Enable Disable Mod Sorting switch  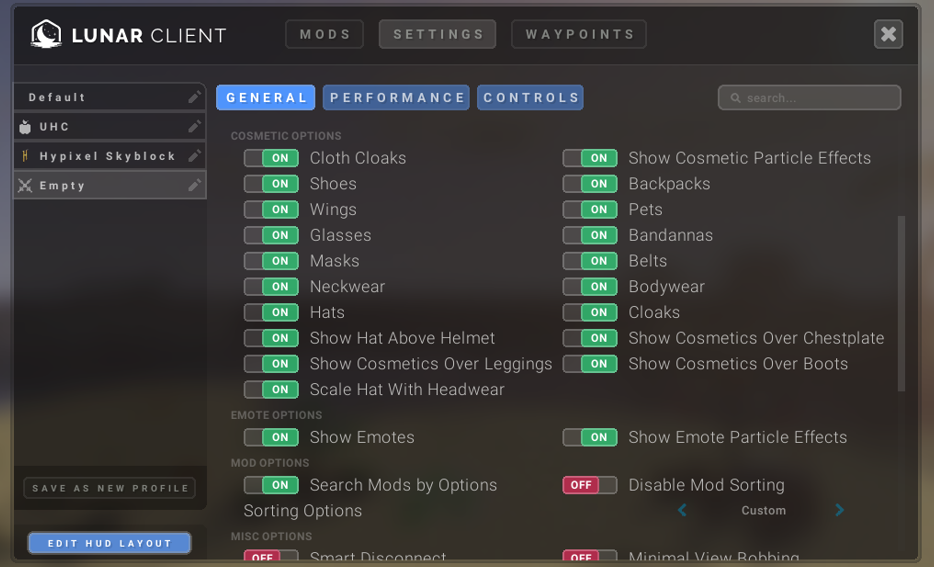coord(590,485)
